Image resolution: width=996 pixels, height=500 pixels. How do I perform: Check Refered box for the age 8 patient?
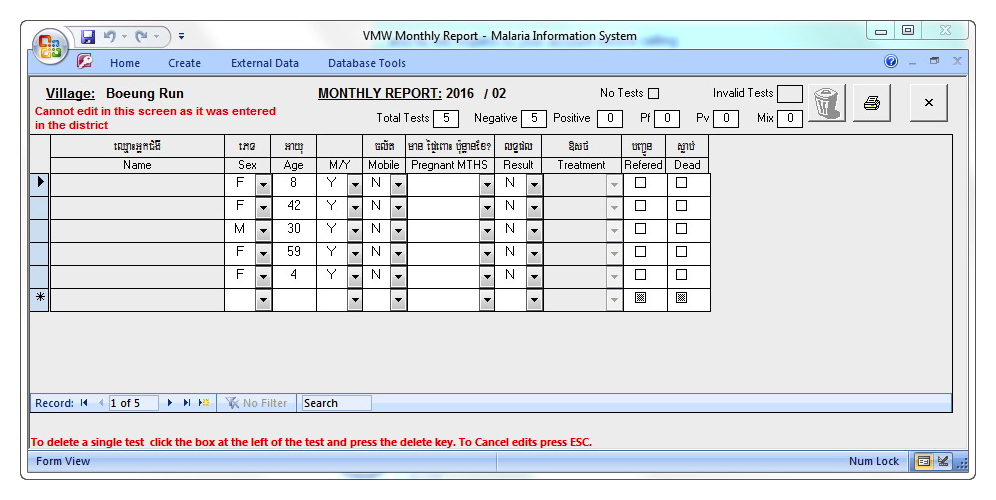point(641,183)
